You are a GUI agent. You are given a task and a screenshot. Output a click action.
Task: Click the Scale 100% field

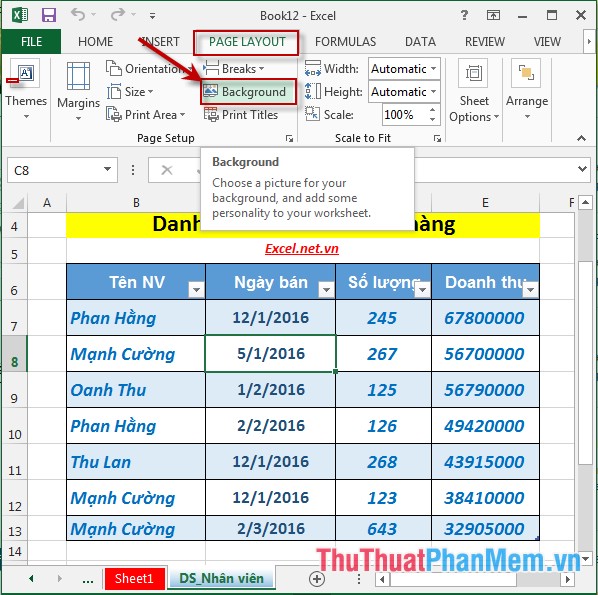pyautogui.click(x=404, y=114)
